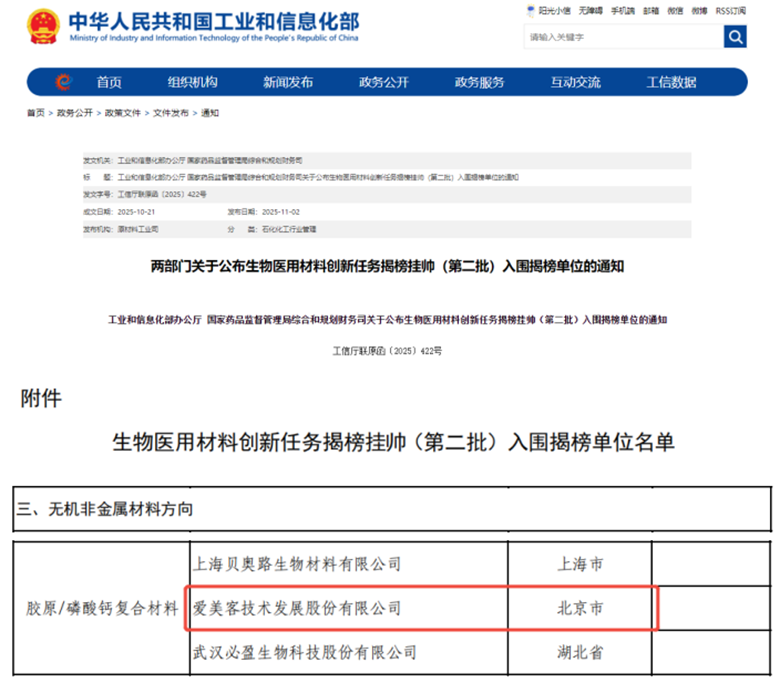Open the 邮箱 mailbox link

point(651,10)
